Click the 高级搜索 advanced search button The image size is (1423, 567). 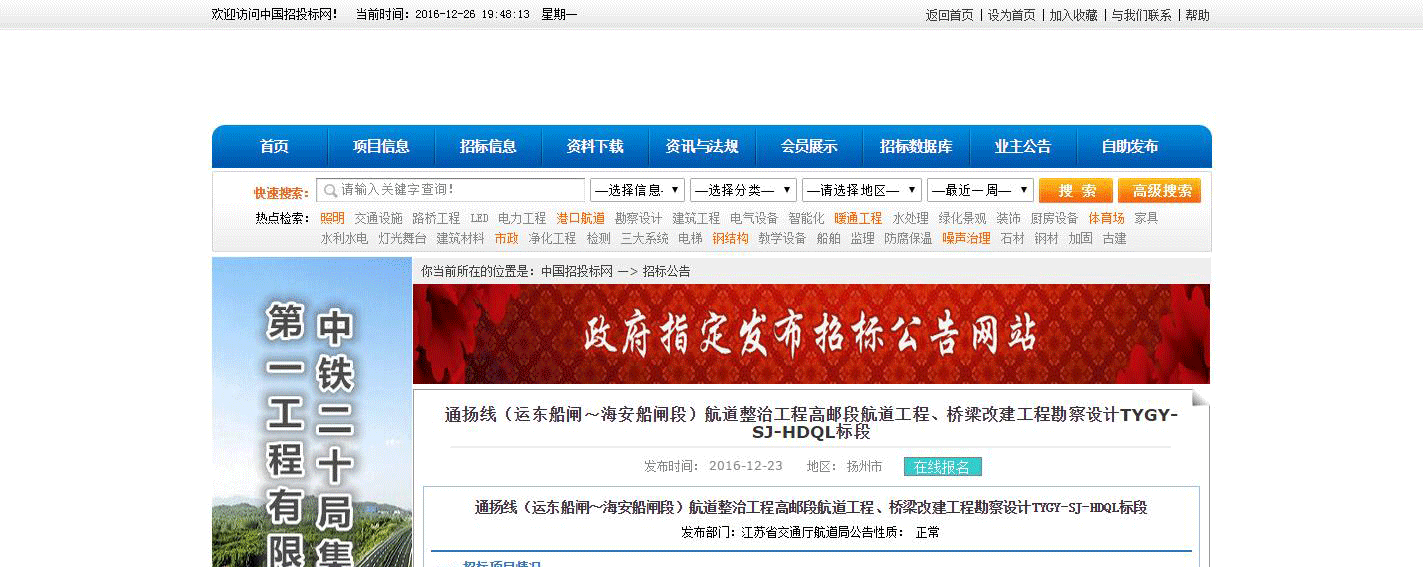click(1160, 191)
